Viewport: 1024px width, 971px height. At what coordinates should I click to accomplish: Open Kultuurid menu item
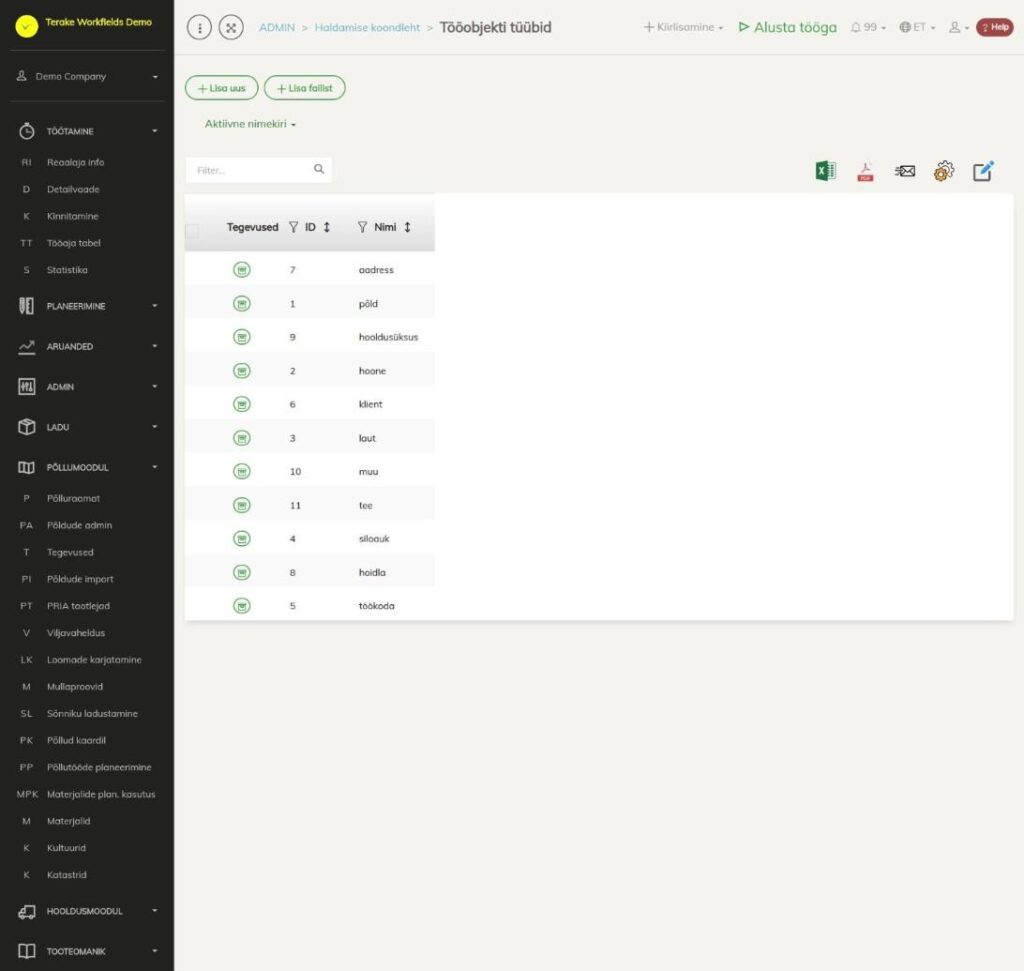coord(66,848)
